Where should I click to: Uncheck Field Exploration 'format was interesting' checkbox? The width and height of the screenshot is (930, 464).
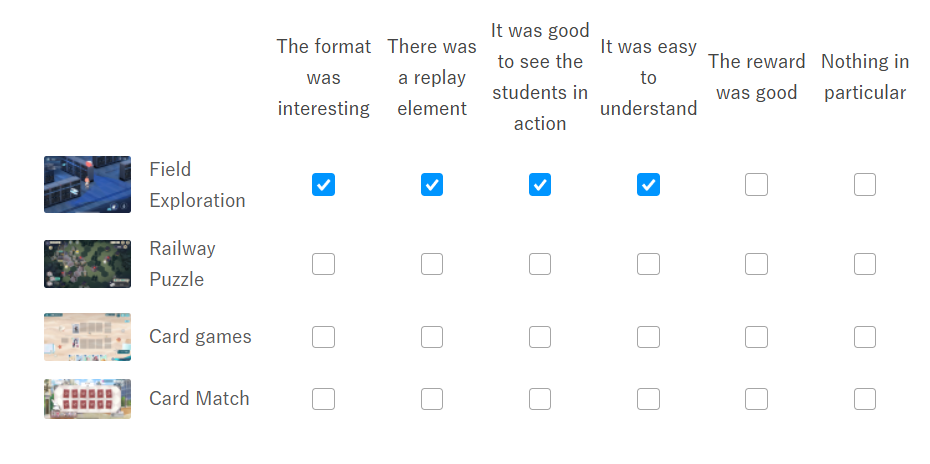[x=323, y=185]
